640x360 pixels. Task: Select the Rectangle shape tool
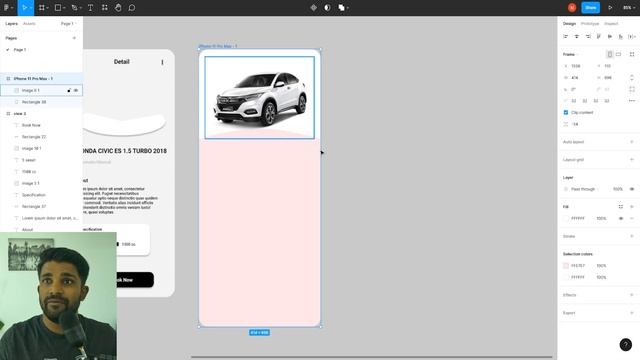point(58,8)
